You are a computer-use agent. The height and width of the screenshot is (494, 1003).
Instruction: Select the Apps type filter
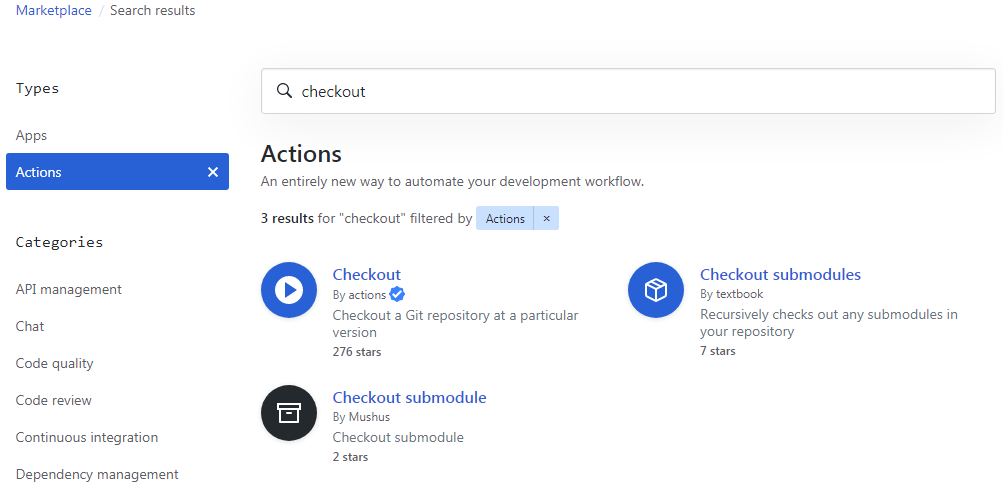[32, 135]
